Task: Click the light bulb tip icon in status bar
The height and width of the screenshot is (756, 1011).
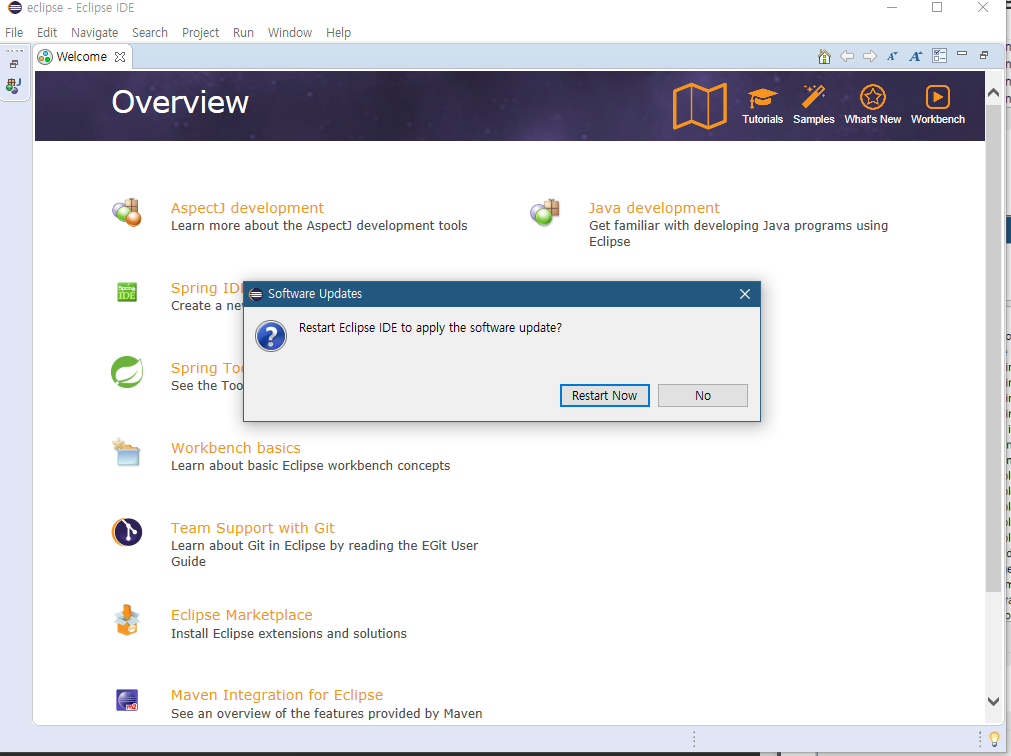Action: pyautogui.click(x=994, y=739)
